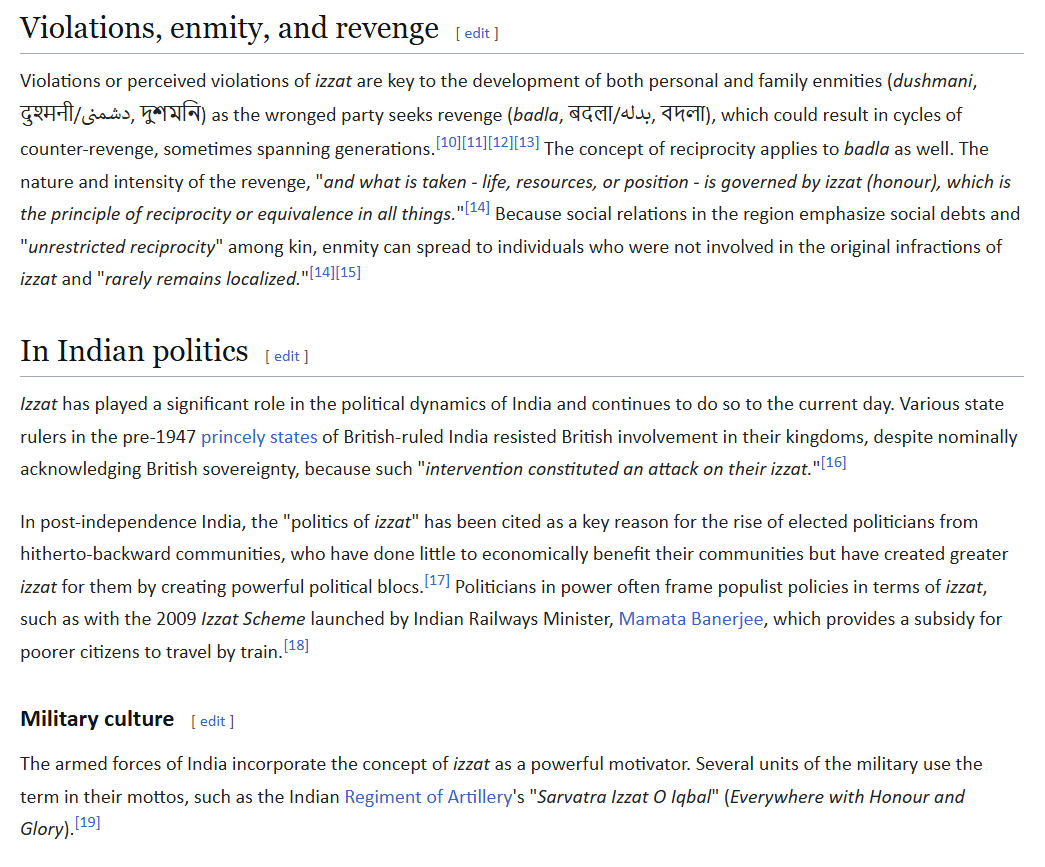
Task: Jump to citation footnote 10
Action: [448, 143]
